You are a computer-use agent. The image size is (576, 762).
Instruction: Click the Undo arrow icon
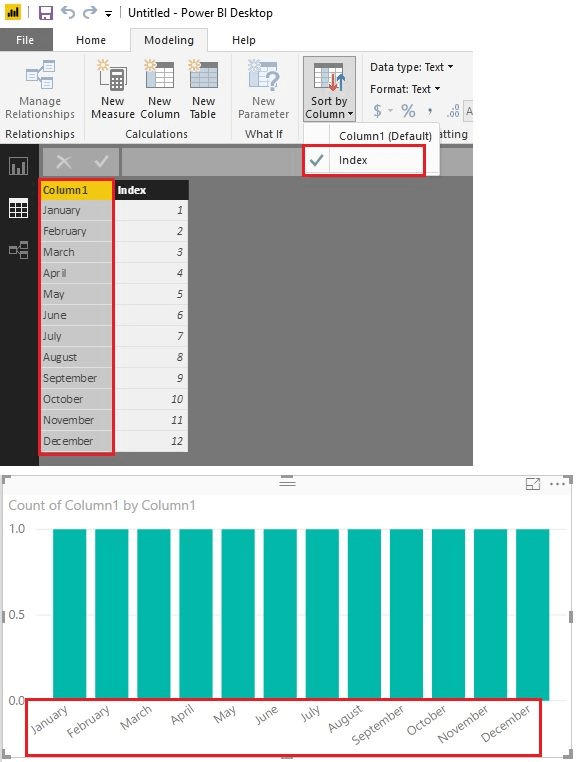click(x=68, y=12)
